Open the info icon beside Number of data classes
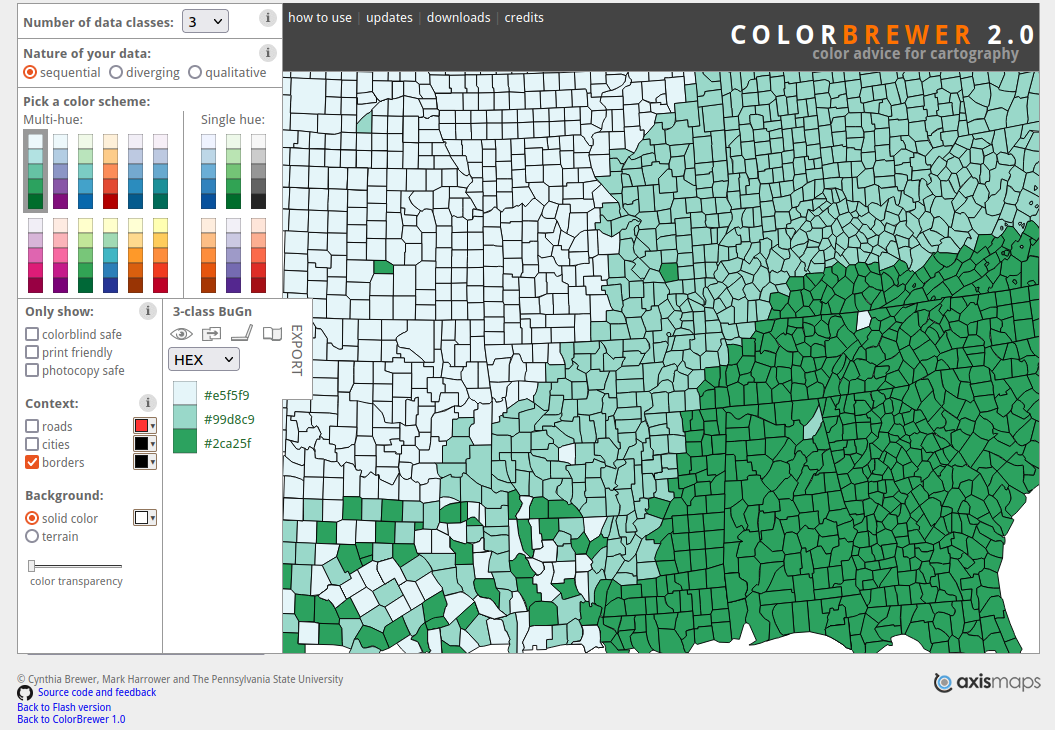 tap(268, 17)
